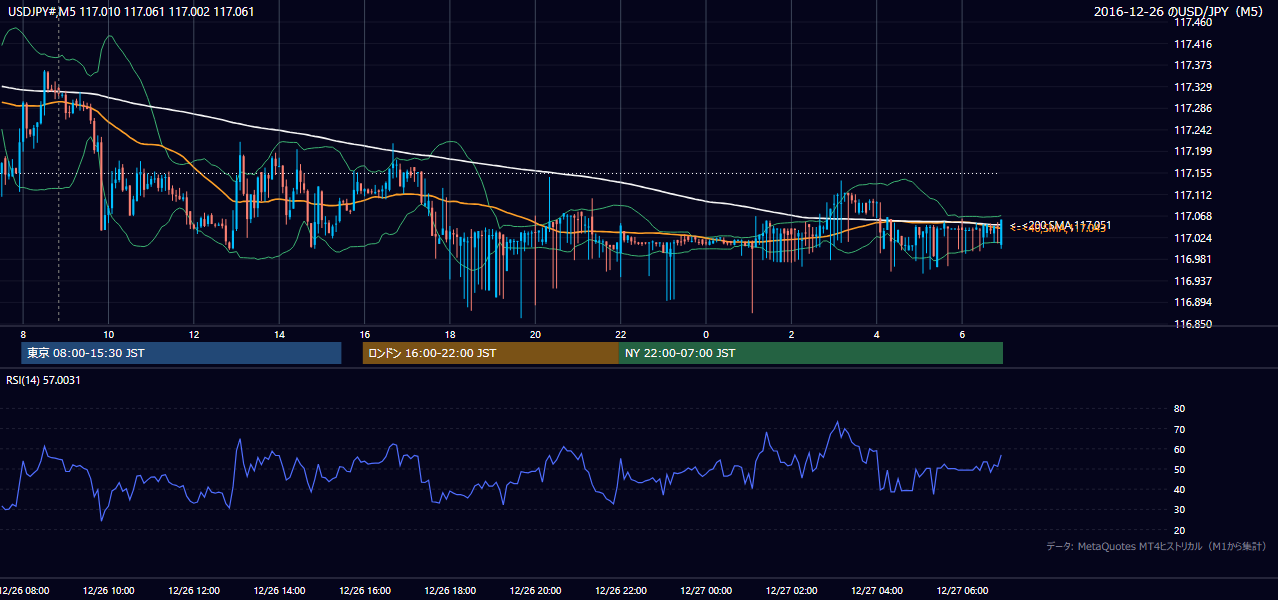Click the 12/26 18:00 date label

click(x=450, y=590)
